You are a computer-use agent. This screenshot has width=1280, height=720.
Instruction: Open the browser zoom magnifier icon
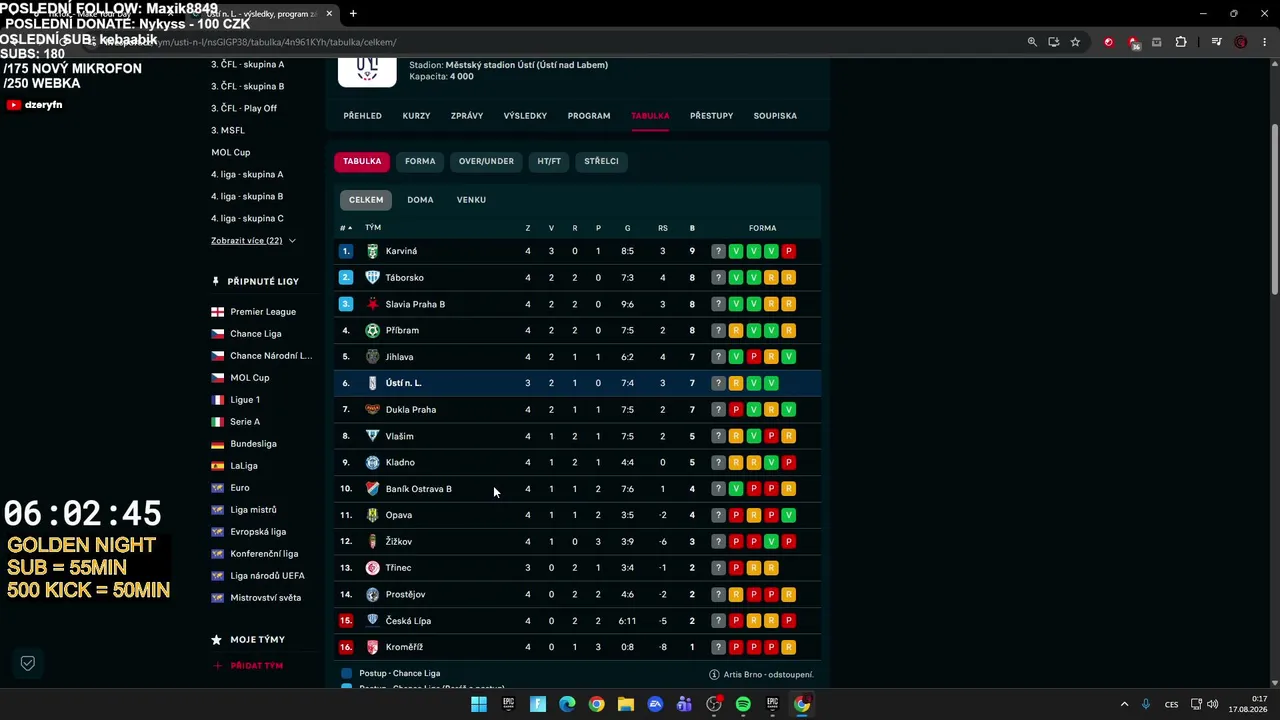1032,42
